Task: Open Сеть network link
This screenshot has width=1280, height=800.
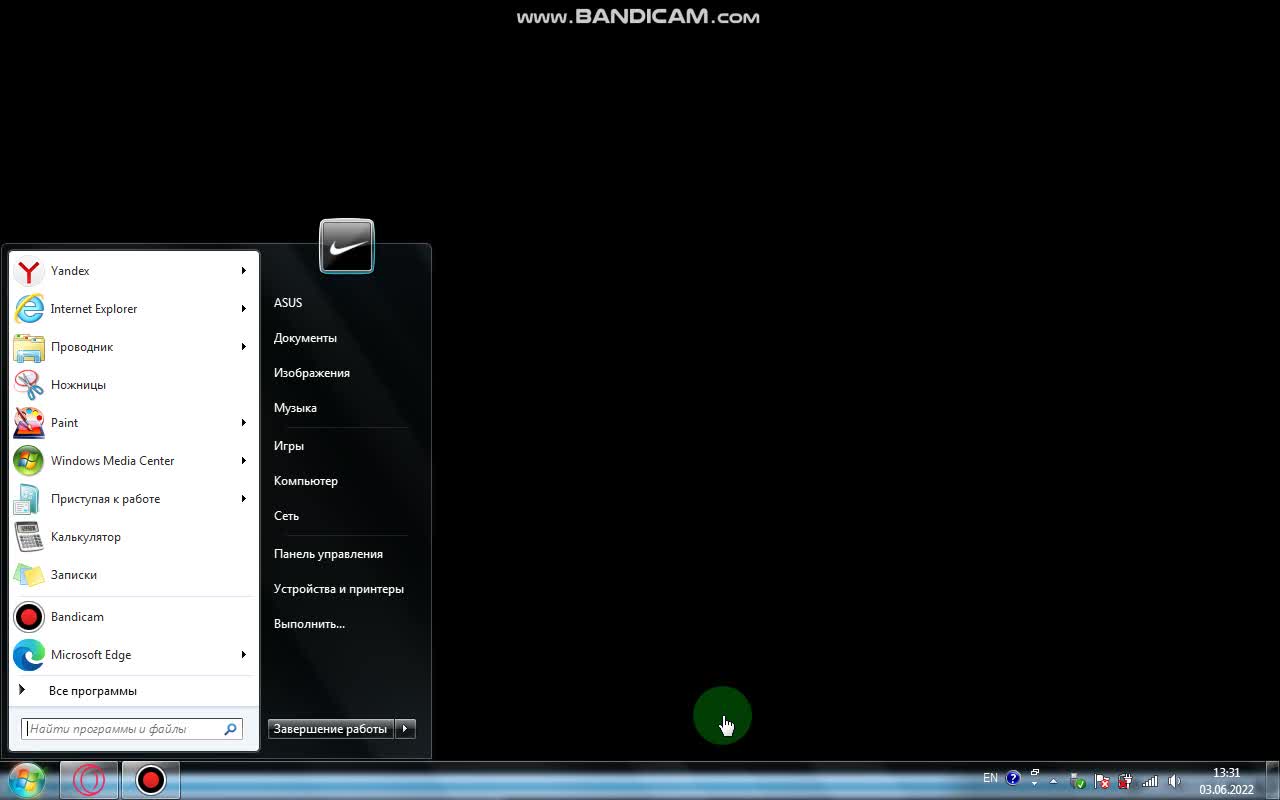Action: pyautogui.click(x=286, y=516)
